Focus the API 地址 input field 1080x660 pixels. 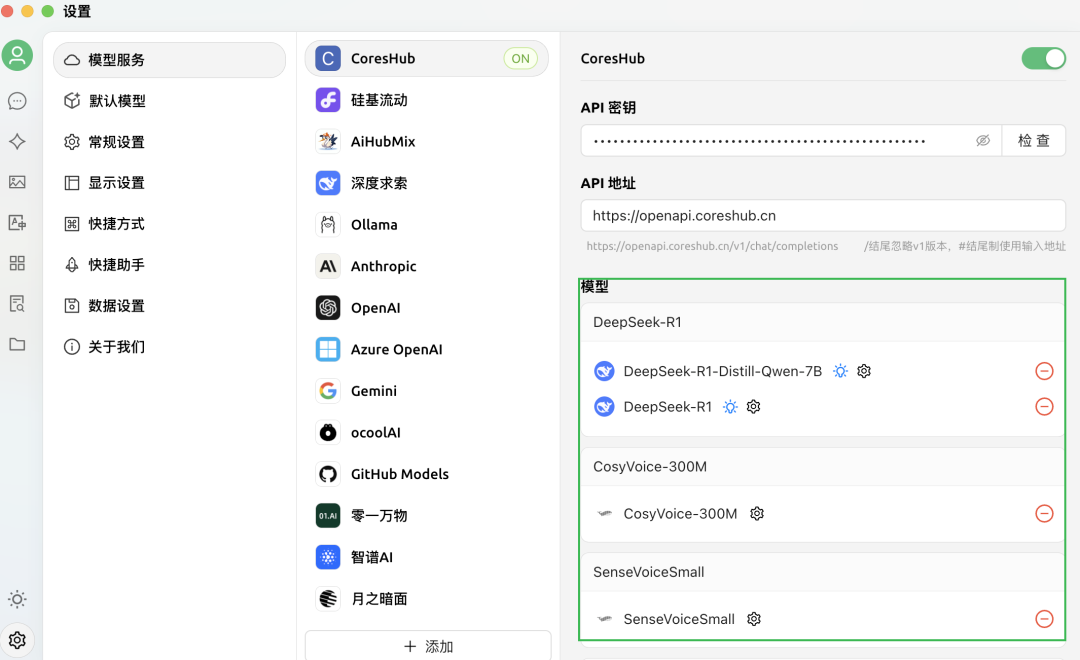click(x=823, y=216)
